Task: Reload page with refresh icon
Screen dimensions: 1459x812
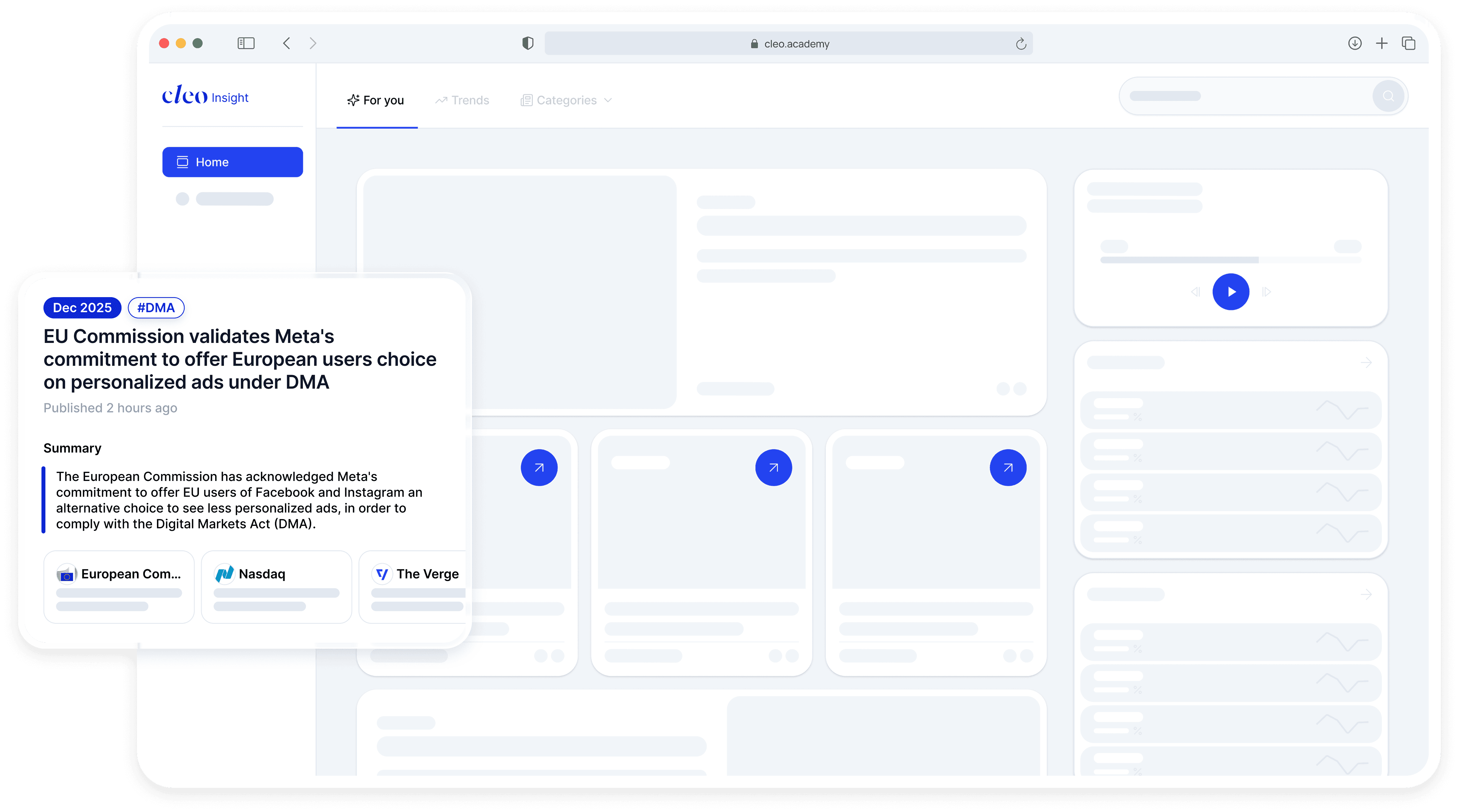Action: click(1021, 43)
